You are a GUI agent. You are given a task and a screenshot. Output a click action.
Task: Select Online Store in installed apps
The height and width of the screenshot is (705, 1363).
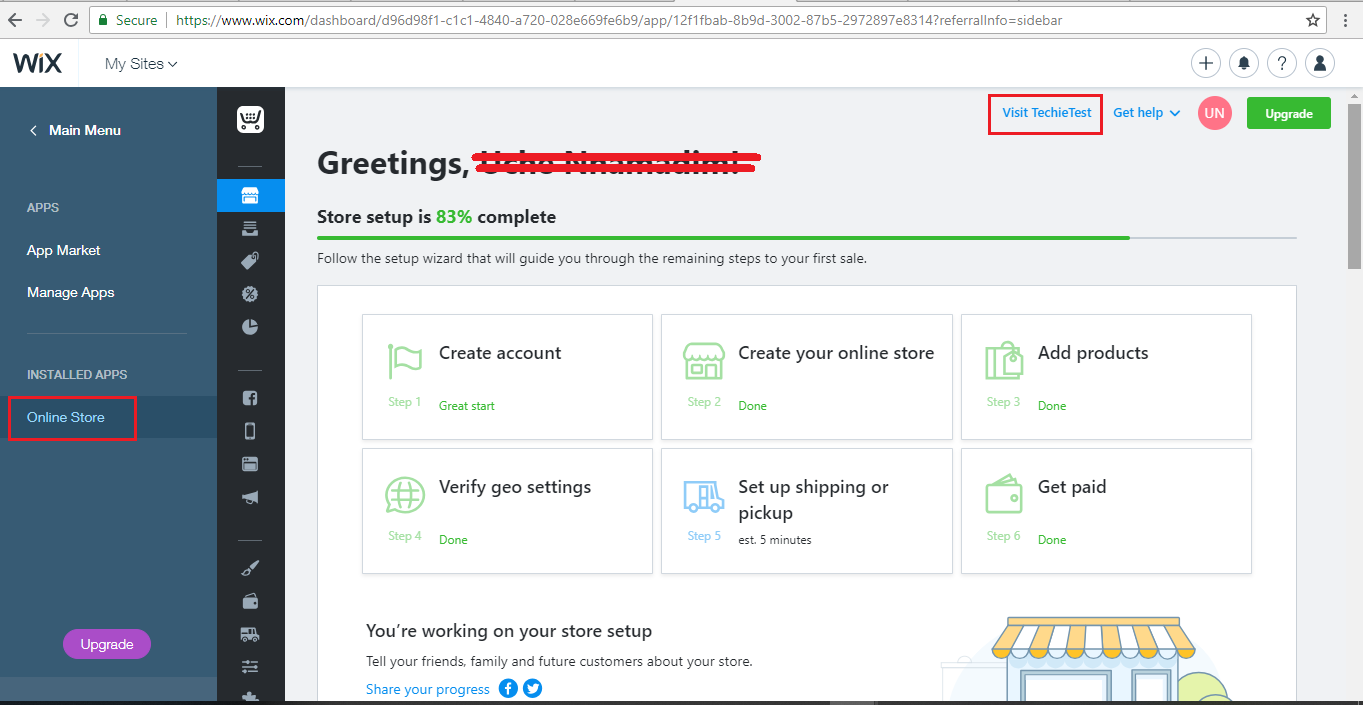(x=66, y=417)
